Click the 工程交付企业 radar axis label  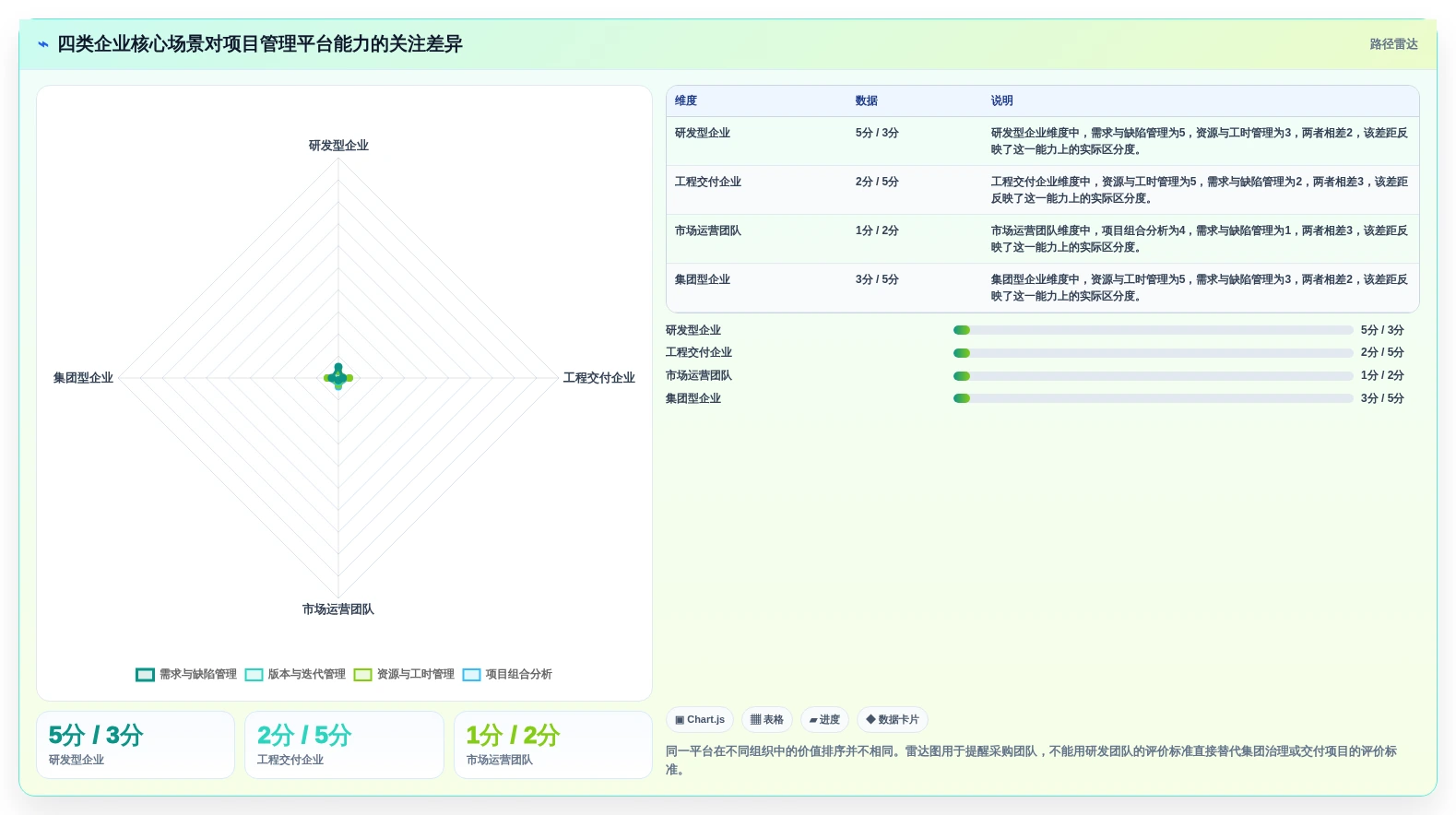pos(599,378)
